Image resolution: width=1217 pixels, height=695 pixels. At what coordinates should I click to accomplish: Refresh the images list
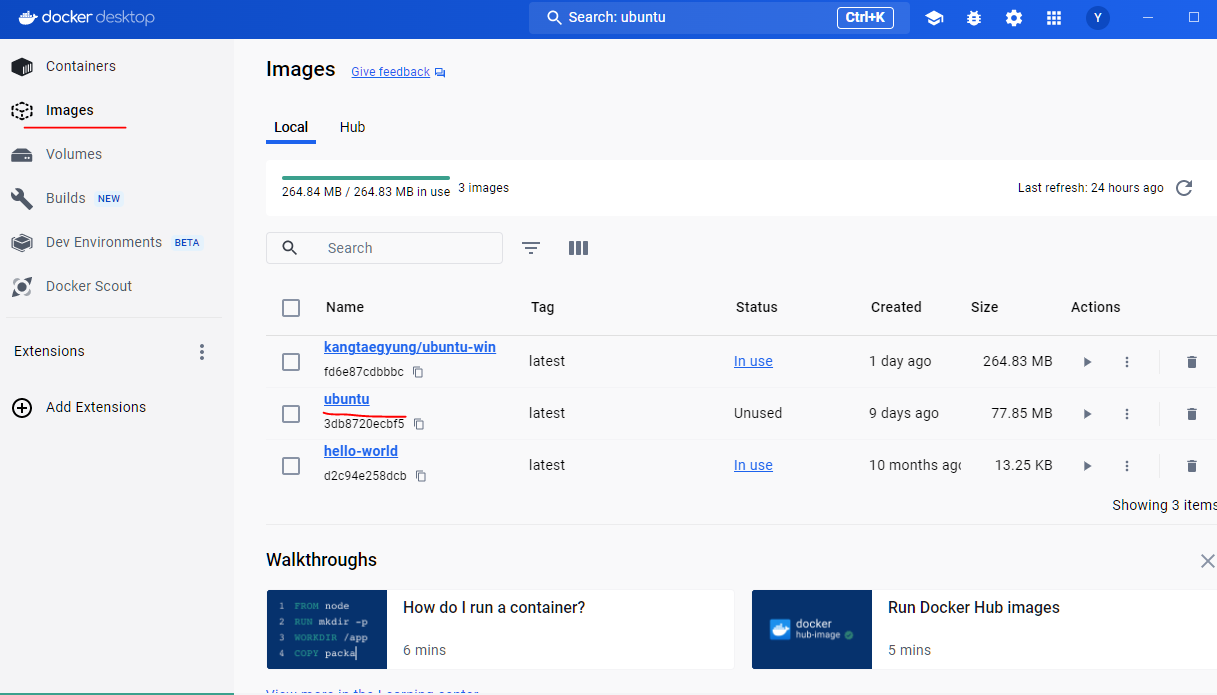click(x=1184, y=188)
